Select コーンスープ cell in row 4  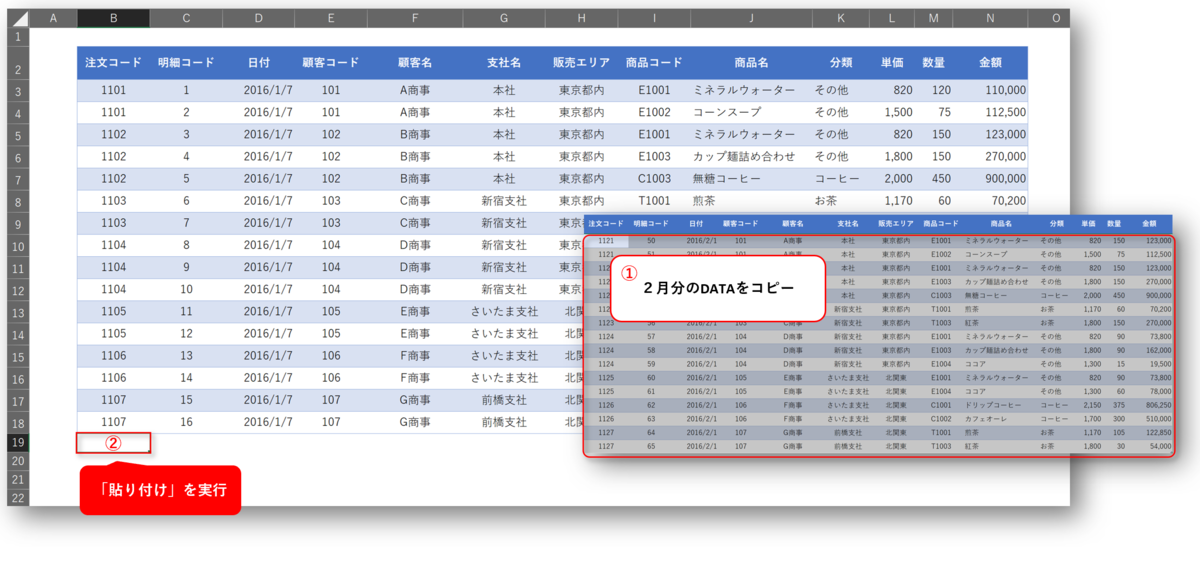pos(751,112)
